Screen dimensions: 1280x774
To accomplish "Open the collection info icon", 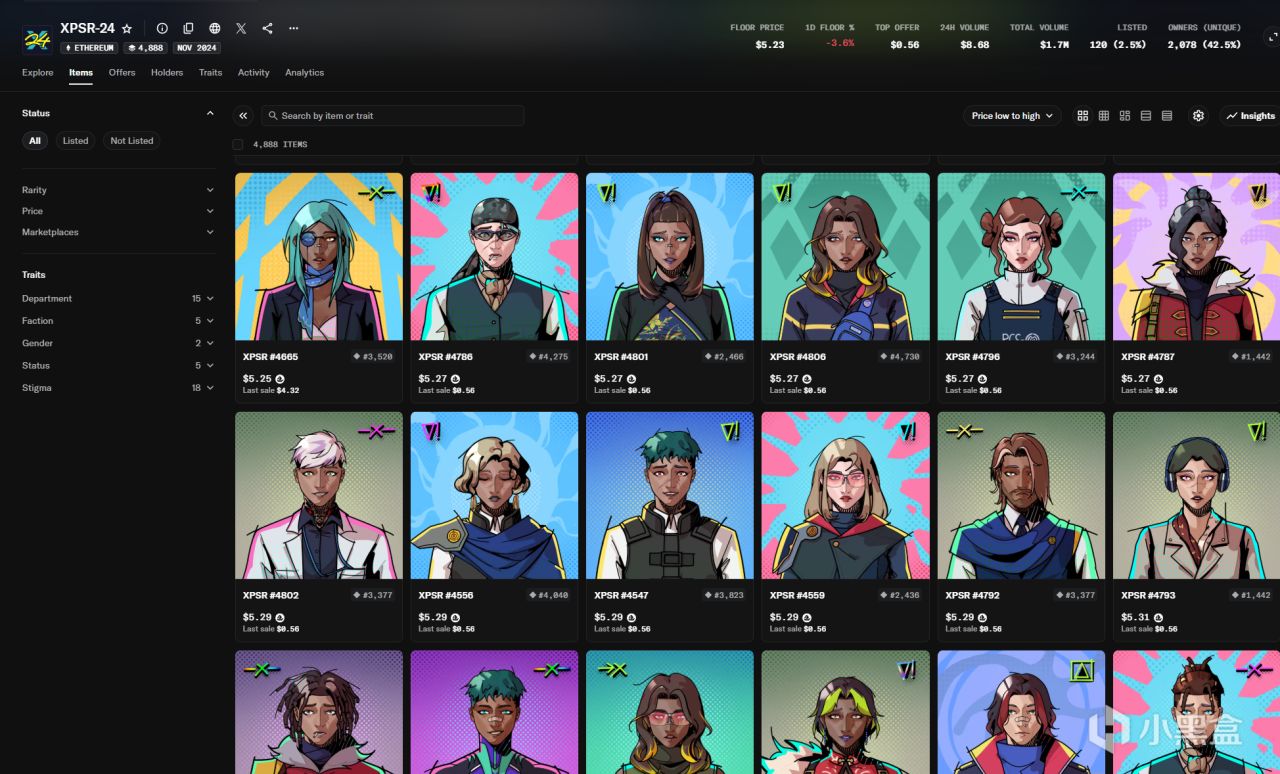I will pos(162,29).
